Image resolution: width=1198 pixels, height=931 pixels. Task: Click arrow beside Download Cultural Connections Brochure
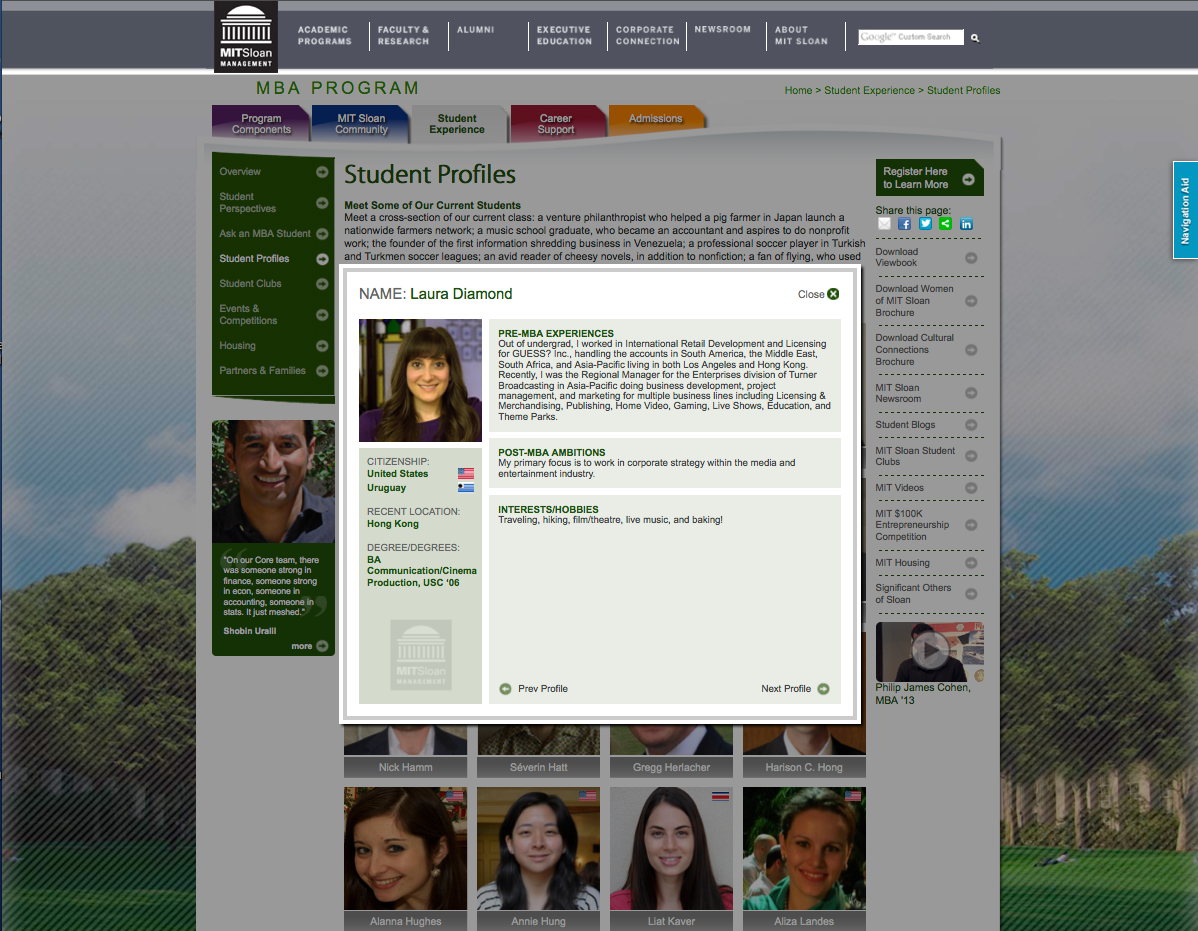tap(971, 350)
